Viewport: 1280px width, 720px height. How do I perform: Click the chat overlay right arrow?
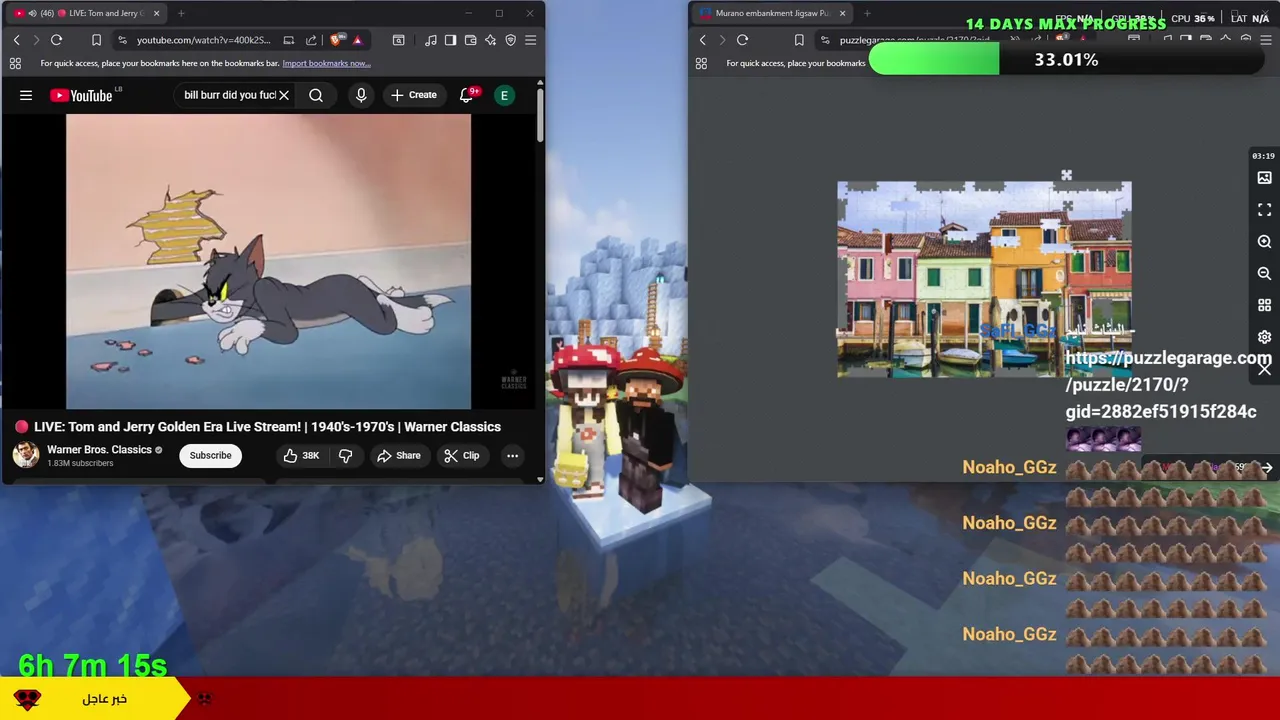pyautogui.click(x=1266, y=467)
